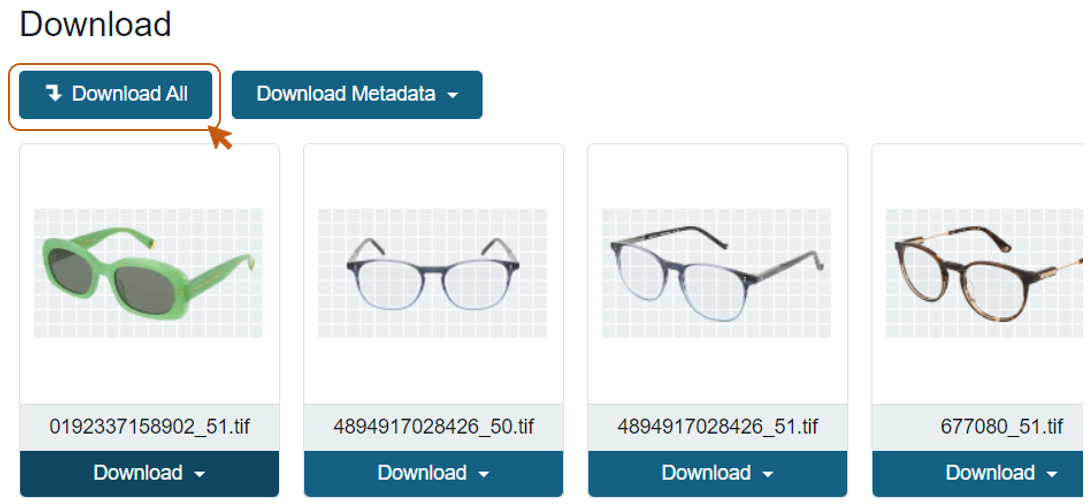
Task: Click the caret arrow under green sunglasses
Action: pos(201,474)
